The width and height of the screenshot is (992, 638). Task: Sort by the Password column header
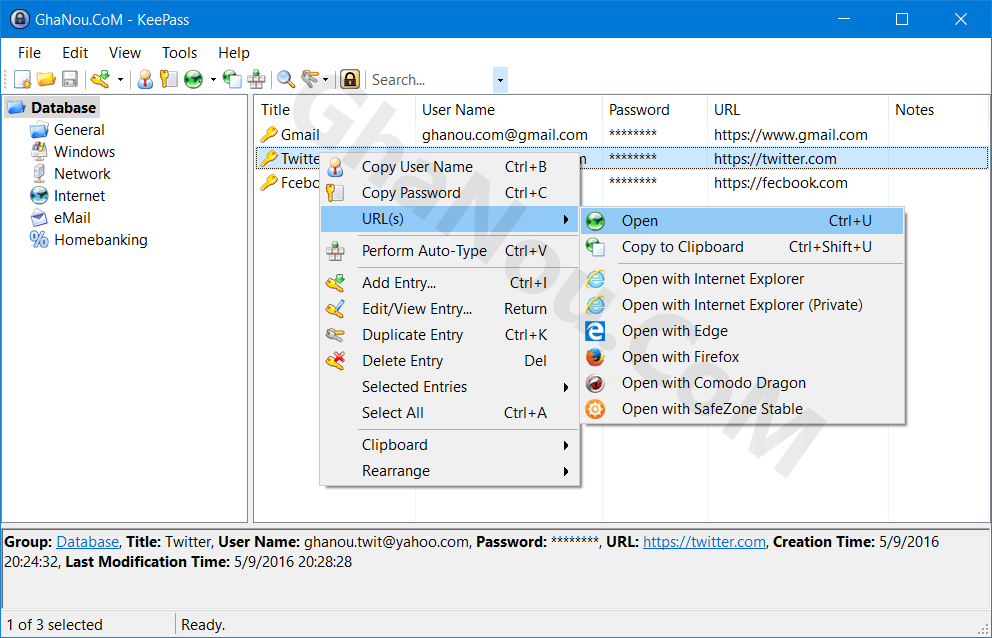point(655,109)
